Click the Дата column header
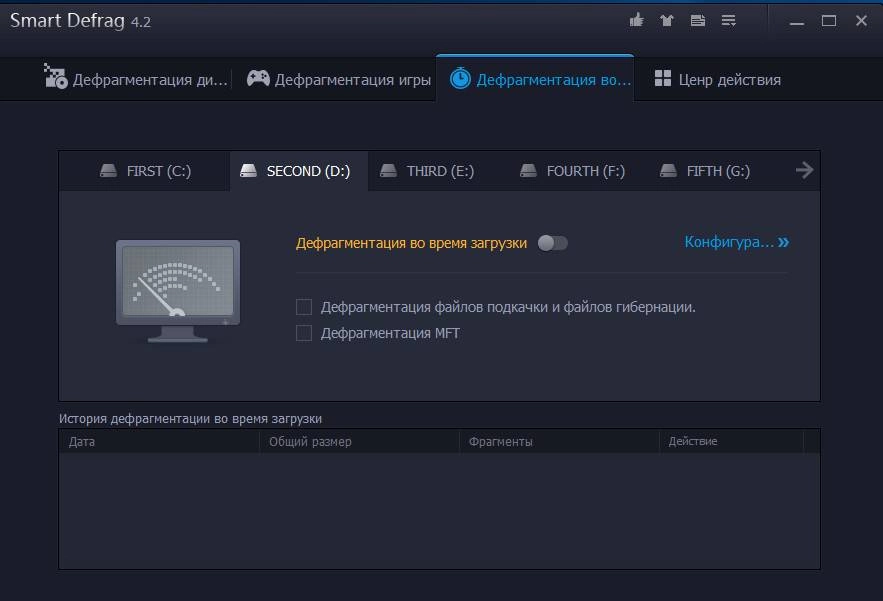This screenshot has width=883, height=601. point(159,442)
